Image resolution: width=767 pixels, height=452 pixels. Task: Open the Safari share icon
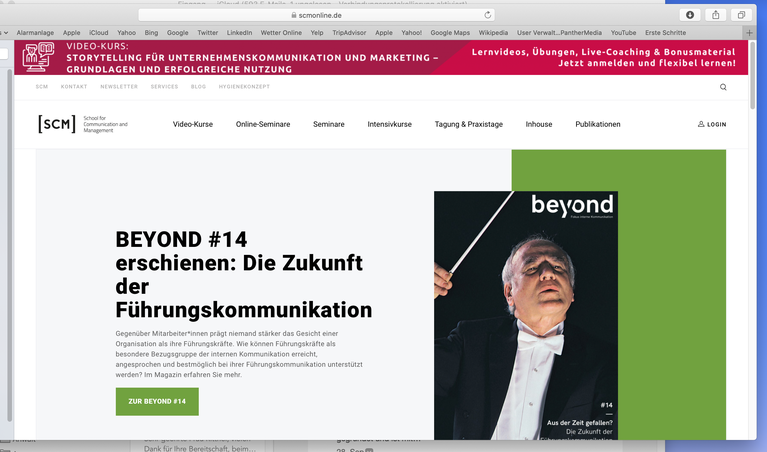click(x=716, y=15)
